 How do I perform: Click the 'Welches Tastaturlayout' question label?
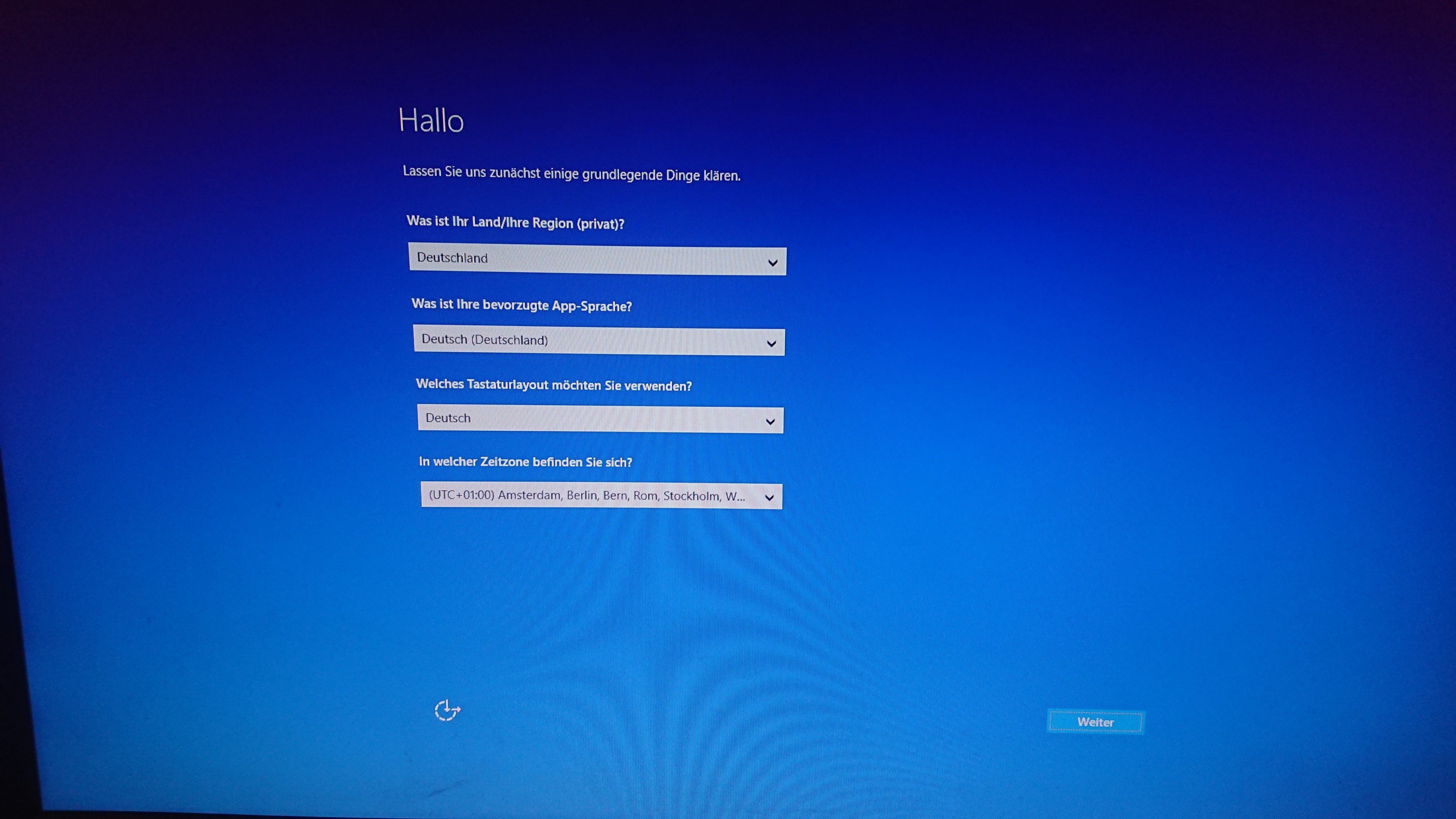point(553,386)
